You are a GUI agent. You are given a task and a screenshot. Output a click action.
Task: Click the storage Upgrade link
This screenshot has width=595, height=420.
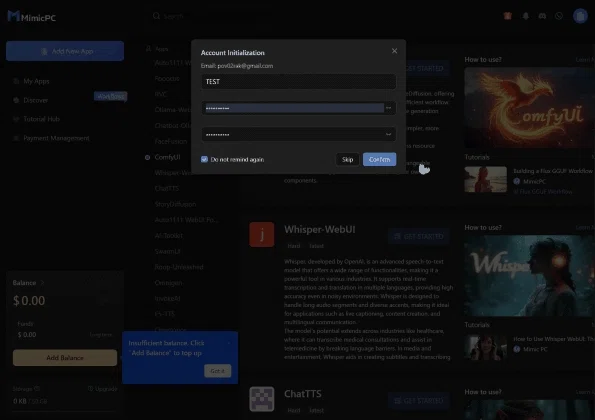[x=102, y=389]
